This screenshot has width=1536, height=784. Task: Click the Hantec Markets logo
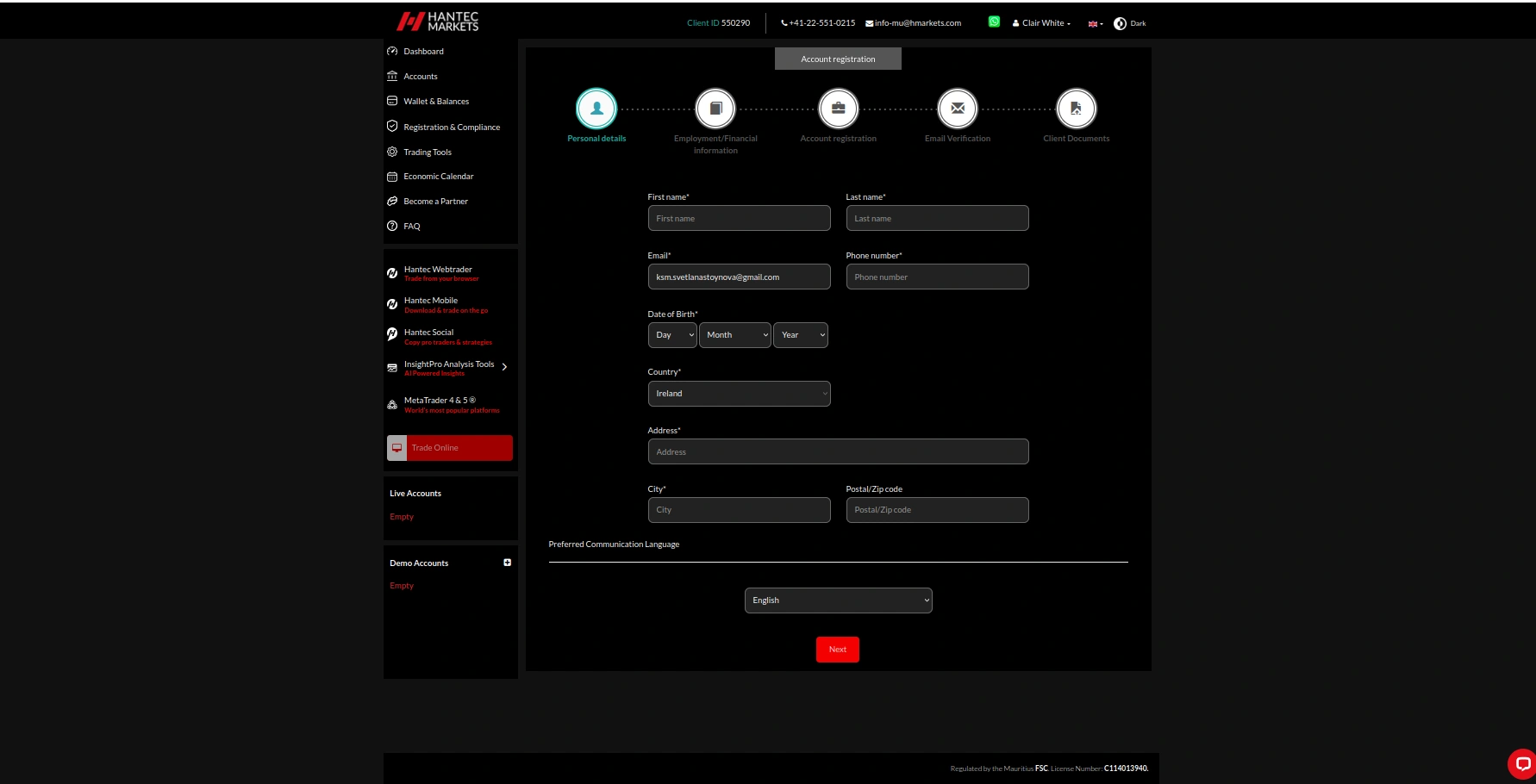tap(438, 21)
